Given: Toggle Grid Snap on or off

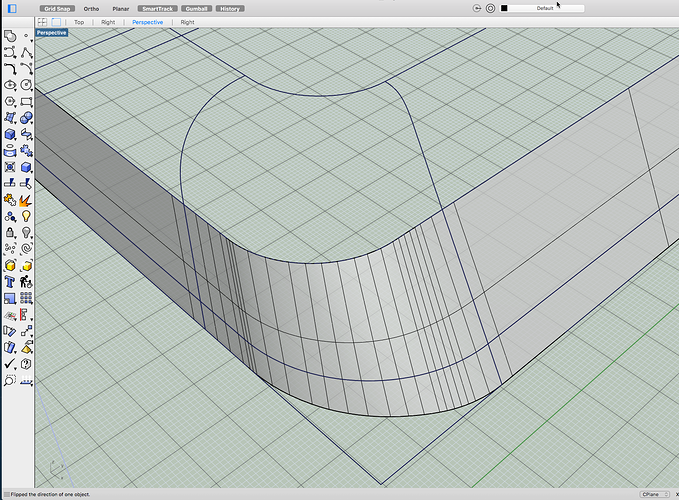Looking at the screenshot, I should coord(58,8).
